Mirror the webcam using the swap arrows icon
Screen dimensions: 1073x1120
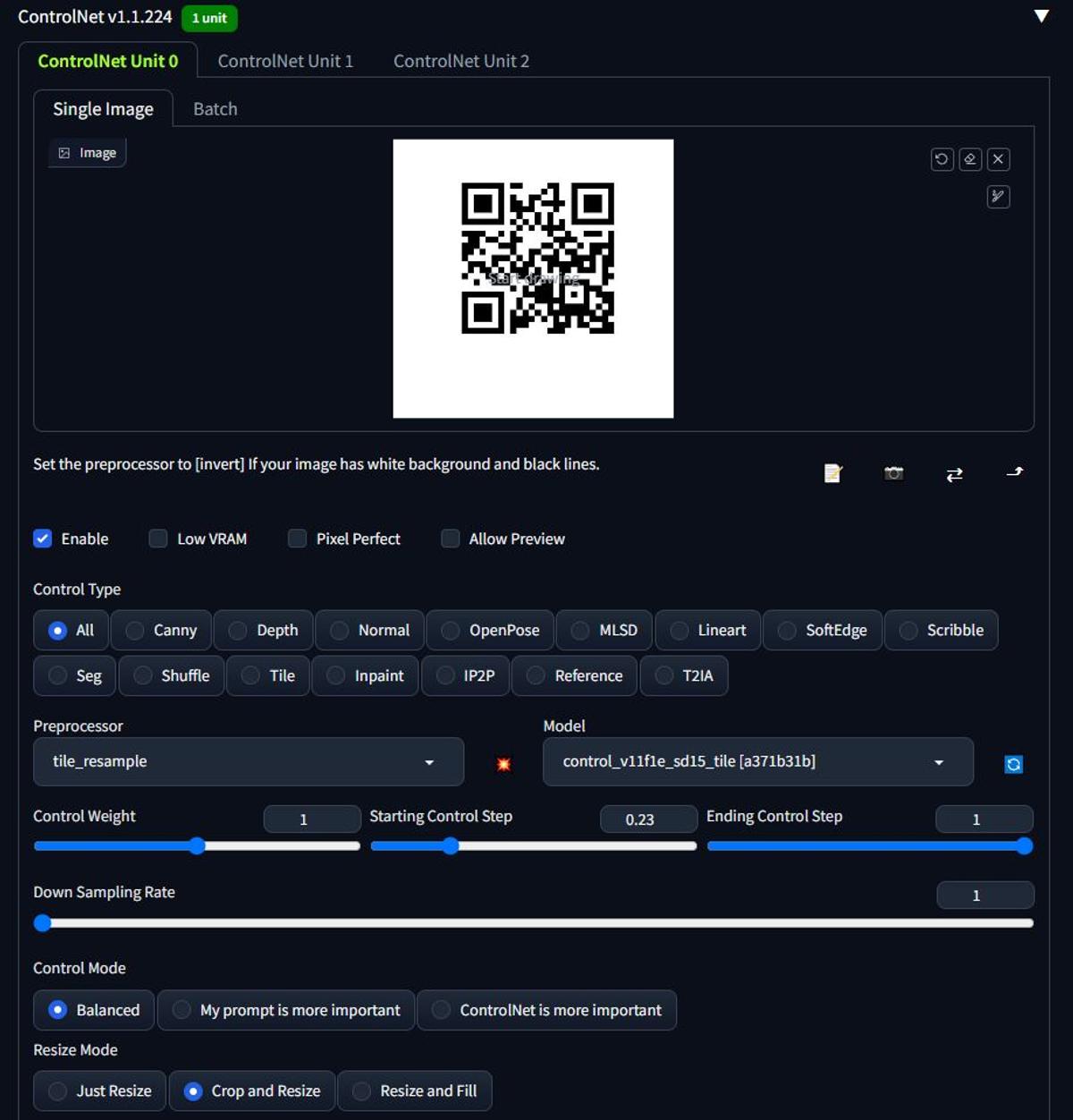[954, 474]
